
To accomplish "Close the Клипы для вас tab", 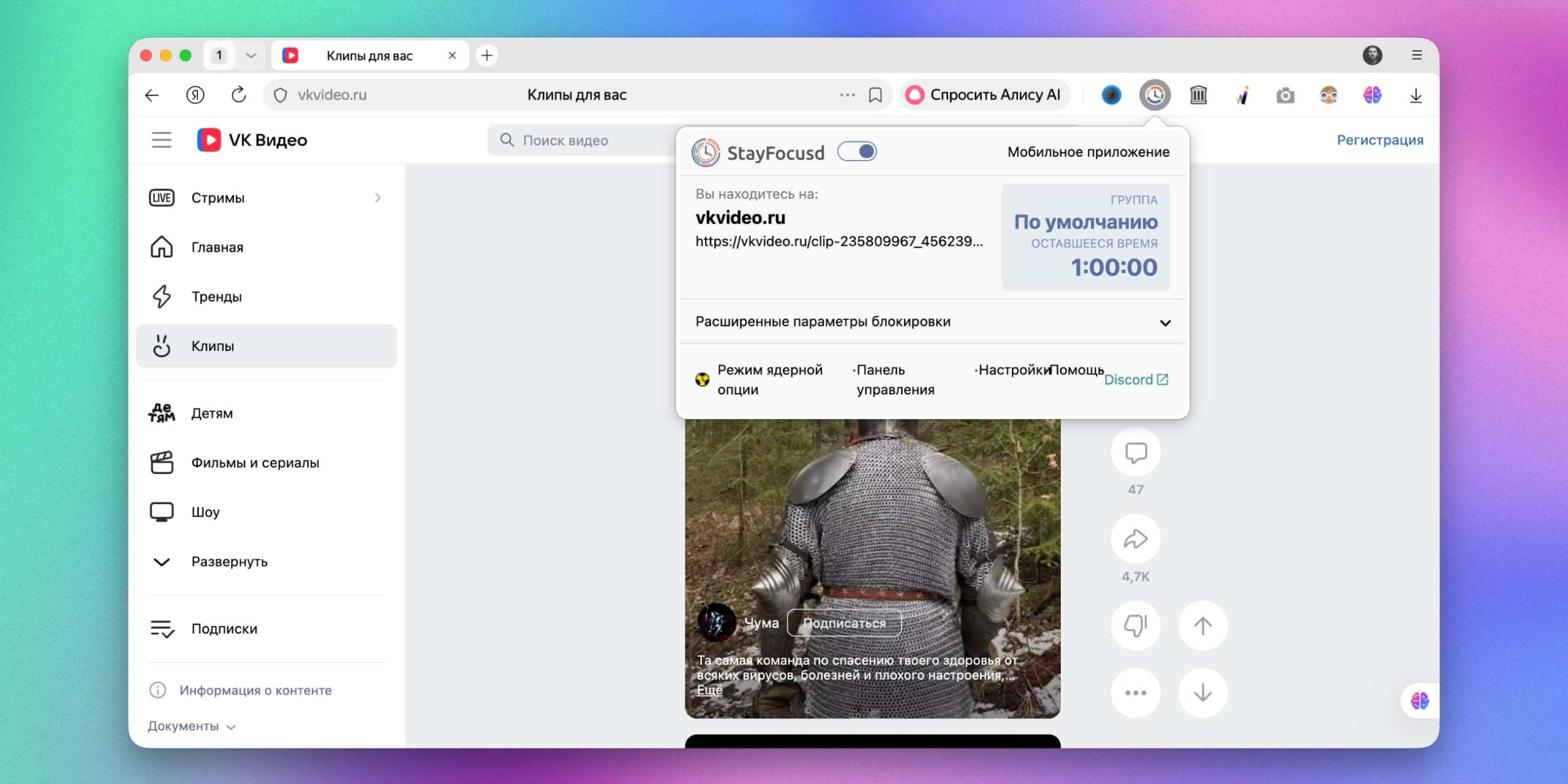I will tap(452, 56).
